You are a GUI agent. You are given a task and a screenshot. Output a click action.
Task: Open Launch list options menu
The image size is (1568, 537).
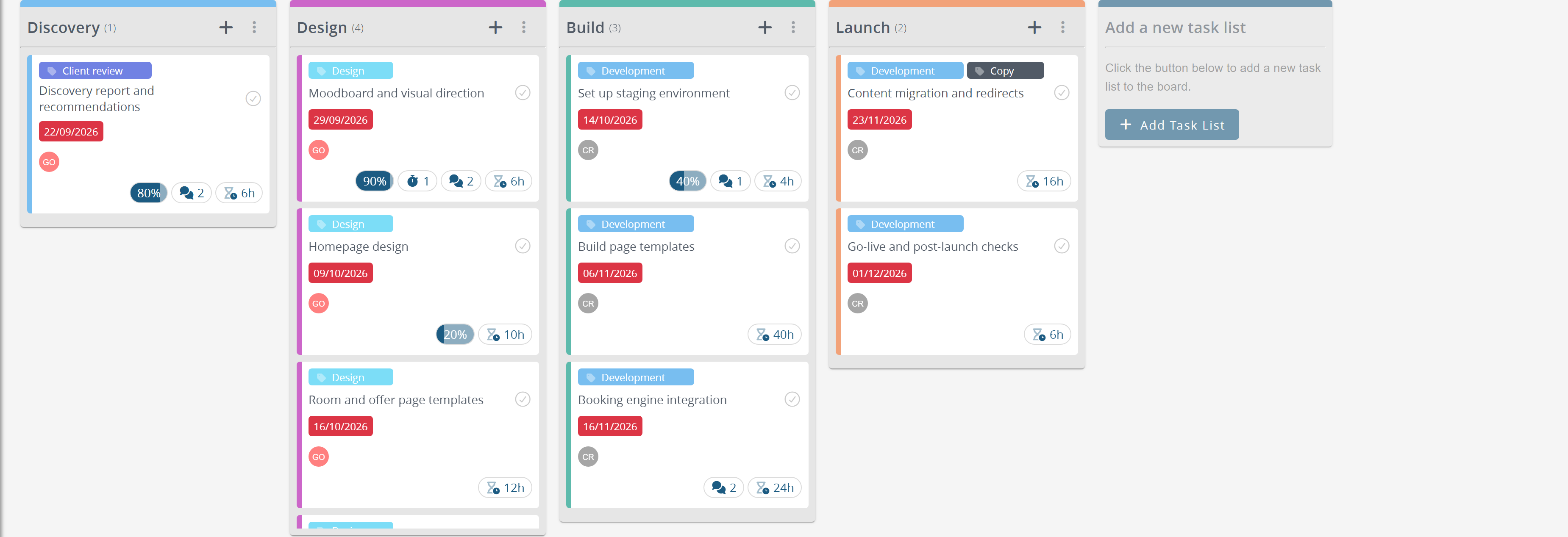click(x=1063, y=28)
